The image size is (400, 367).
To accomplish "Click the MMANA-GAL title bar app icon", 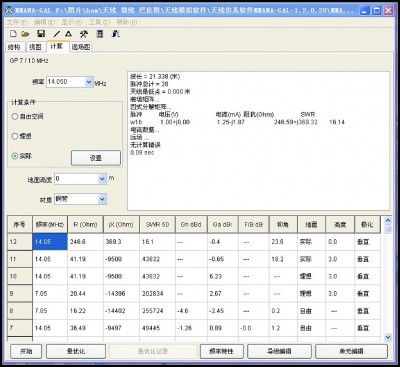I will point(9,10).
